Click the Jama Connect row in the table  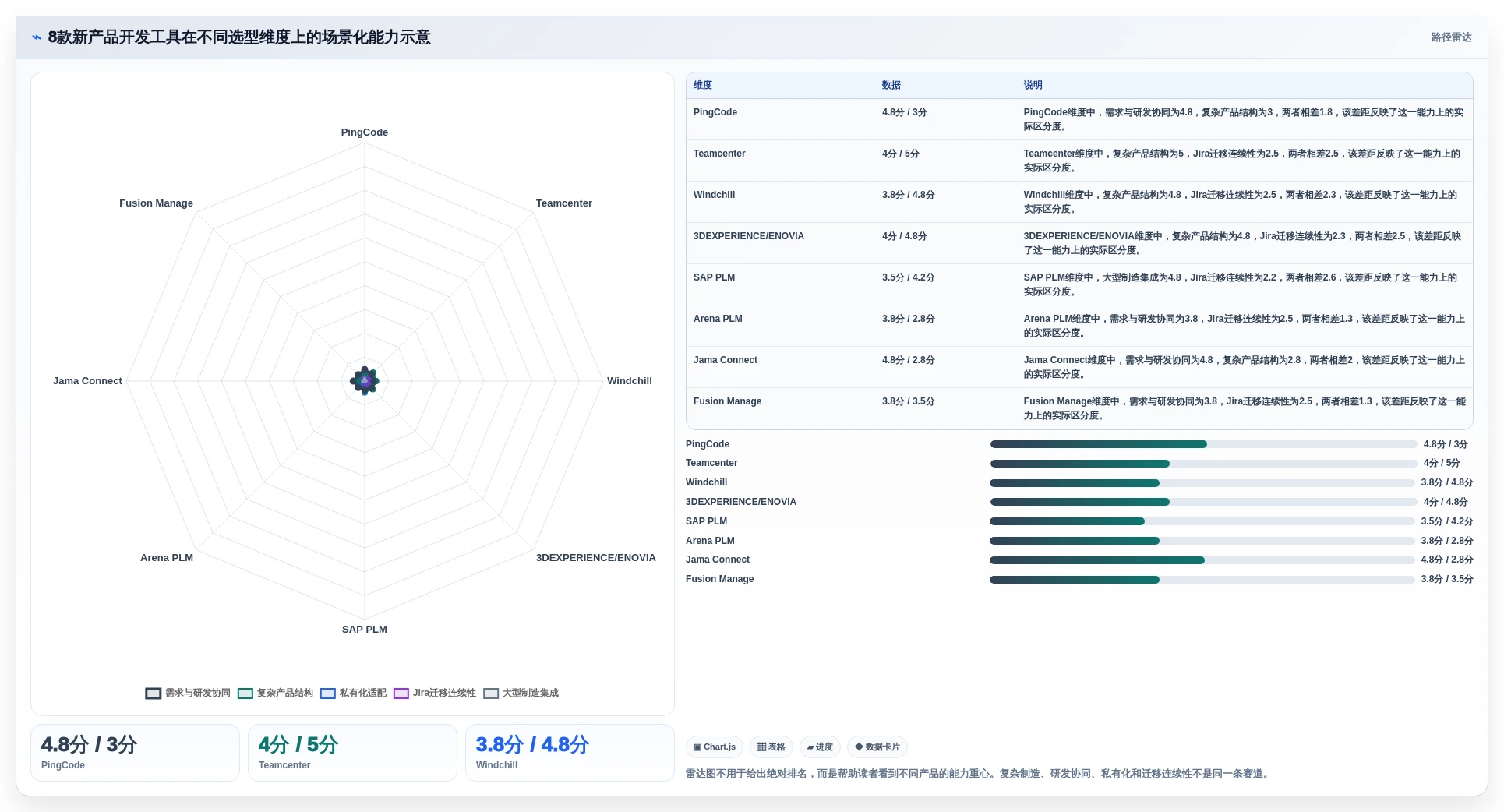(1079, 367)
